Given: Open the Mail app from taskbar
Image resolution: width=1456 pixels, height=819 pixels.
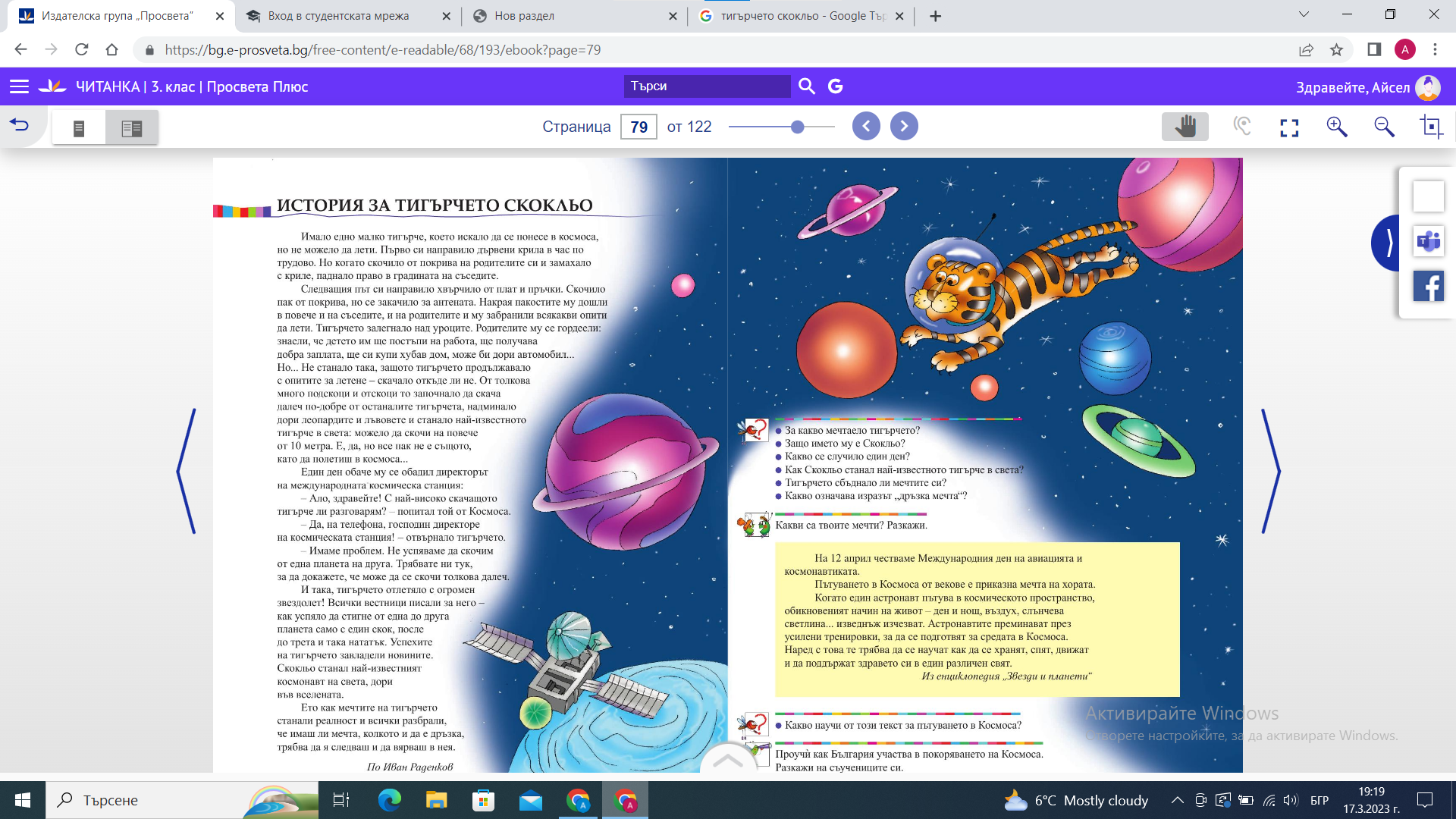Looking at the screenshot, I should pyautogui.click(x=531, y=800).
